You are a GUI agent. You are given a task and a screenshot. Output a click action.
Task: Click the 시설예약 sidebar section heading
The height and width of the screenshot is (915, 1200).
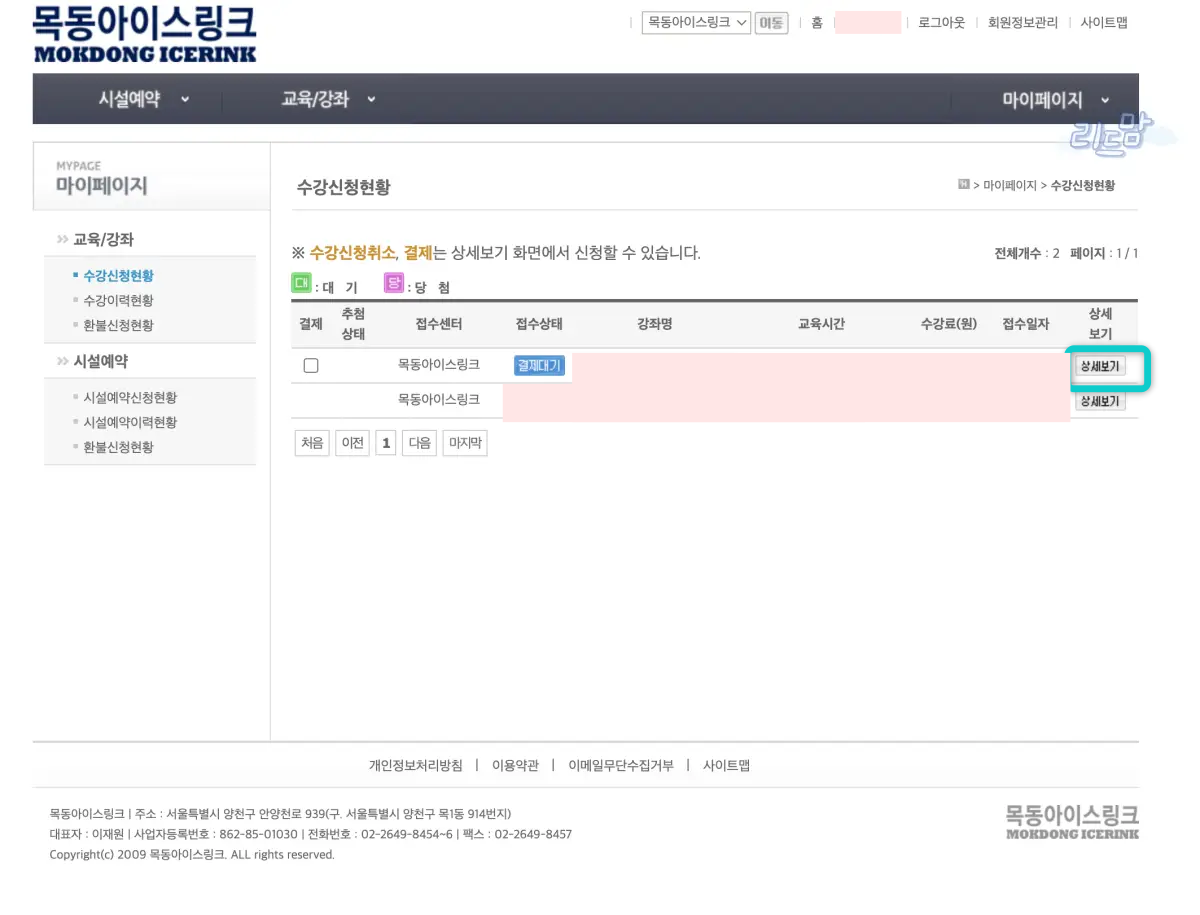101,361
